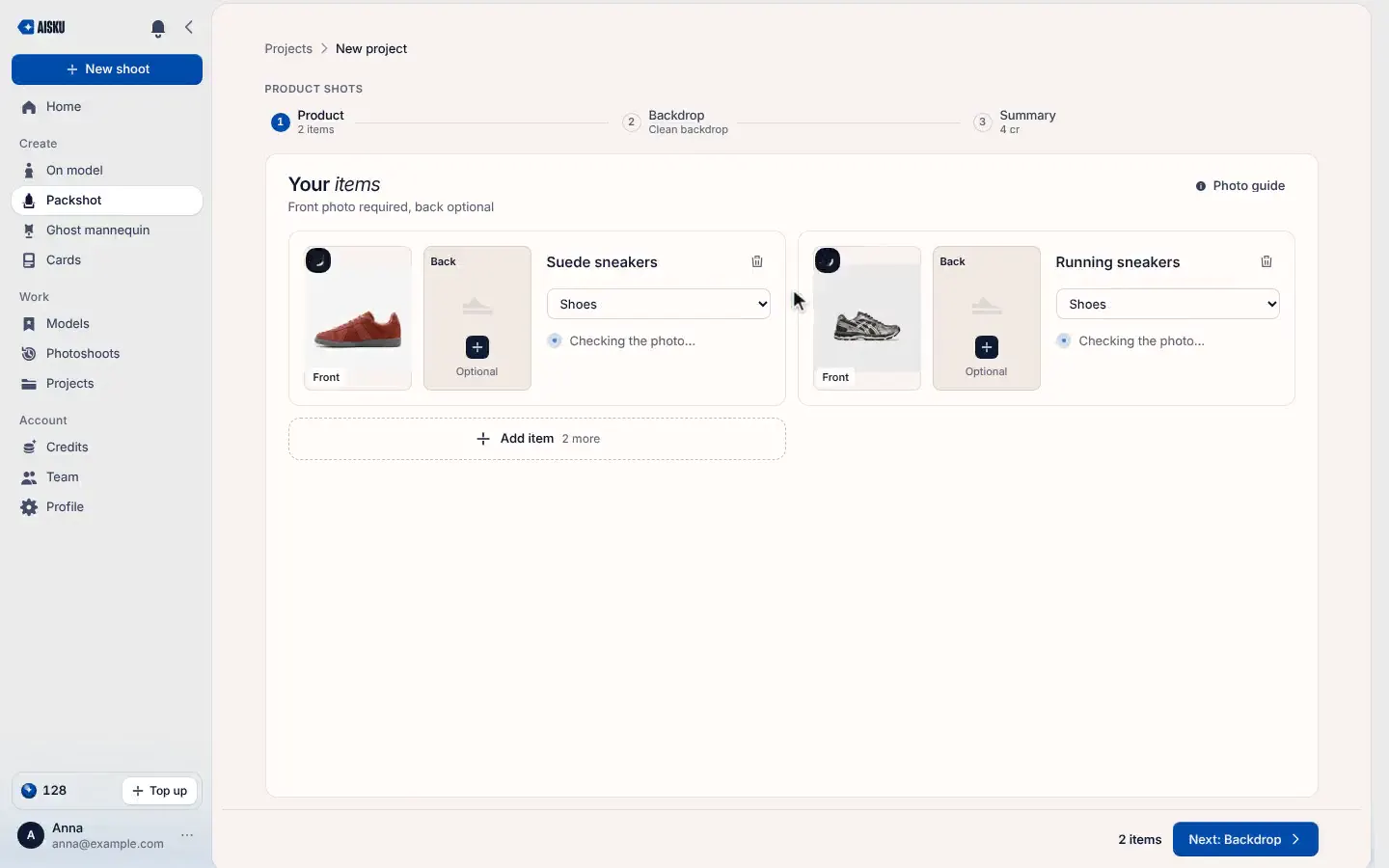
Task: Click the anna@example.com email text
Action: (108, 844)
